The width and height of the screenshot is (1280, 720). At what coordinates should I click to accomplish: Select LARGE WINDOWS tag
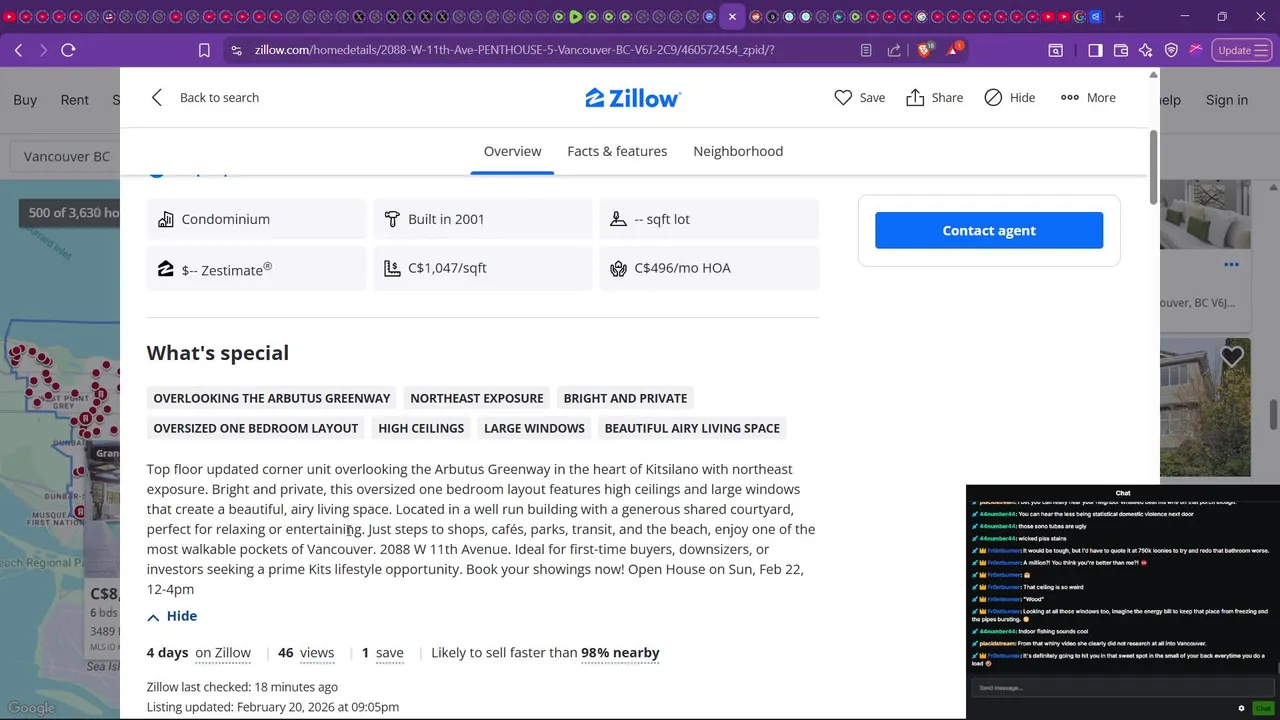pyautogui.click(x=534, y=428)
